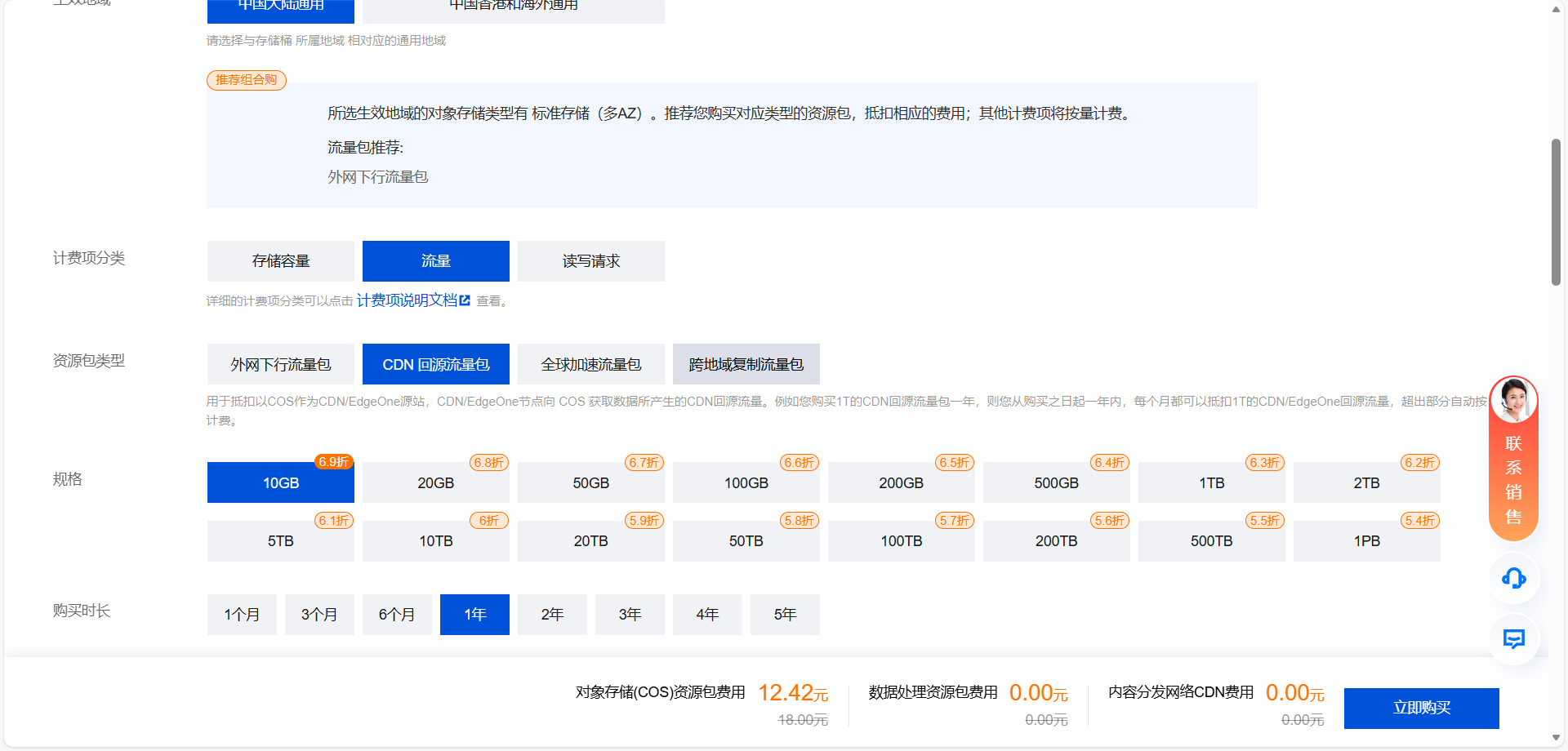The width and height of the screenshot is (1568, 751).
Task: Click the 推荐组合购 badge
Action: point(247,80)
